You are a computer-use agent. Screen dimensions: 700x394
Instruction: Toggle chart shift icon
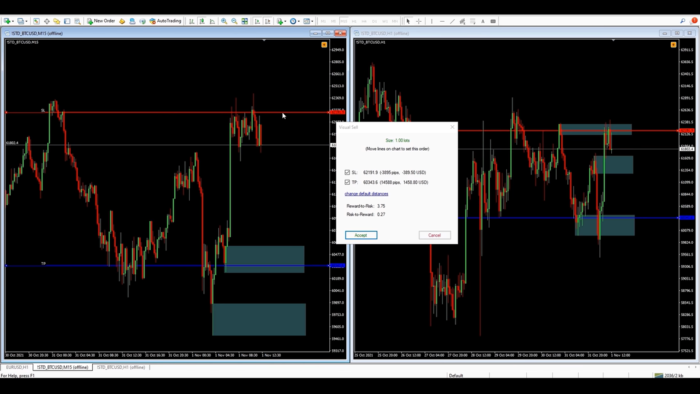[x=267, y=21]
